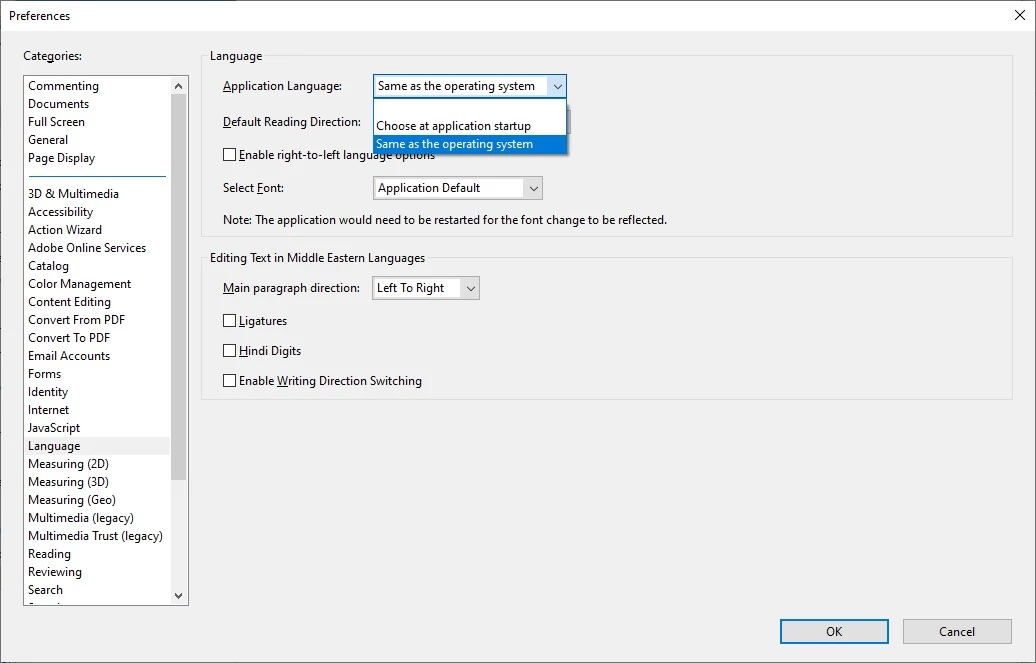Toggle the Hindi Digits checkbox
The image size is (1036, 663).
(229, 350)
